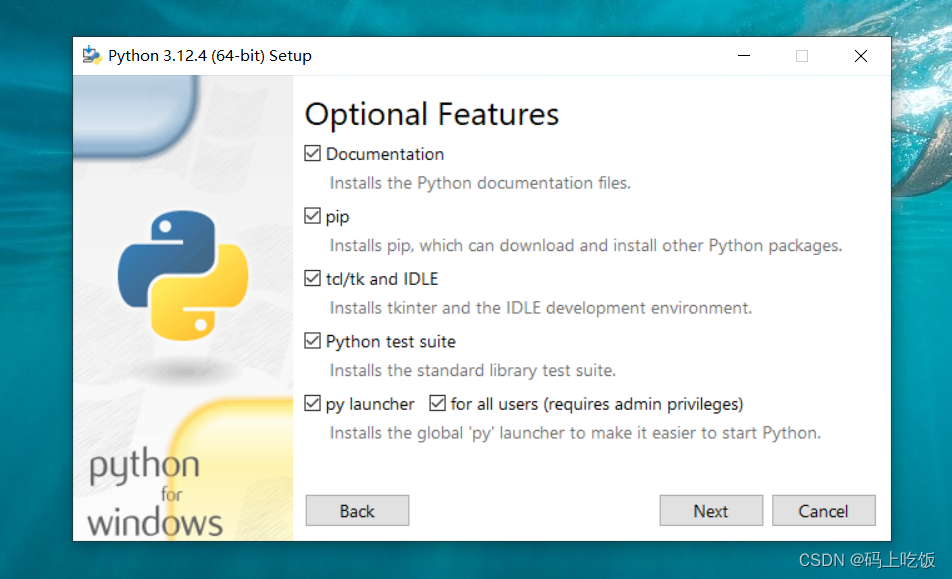Click the text Installs the Python documentation files.
The height and width of the screenshot is (579, 952).
tap(480, 183)
